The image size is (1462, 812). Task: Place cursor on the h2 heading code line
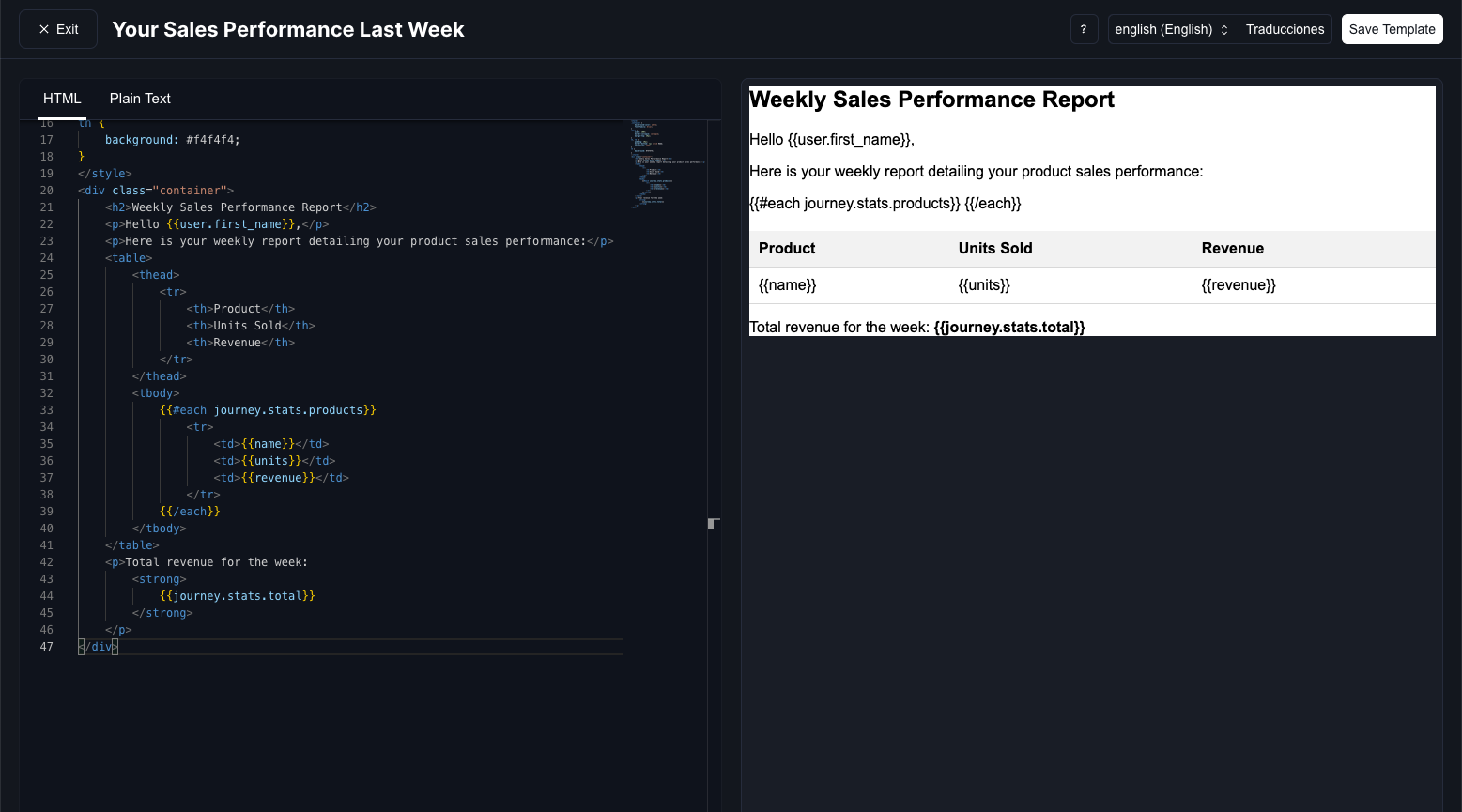click(x=239, y=207)
